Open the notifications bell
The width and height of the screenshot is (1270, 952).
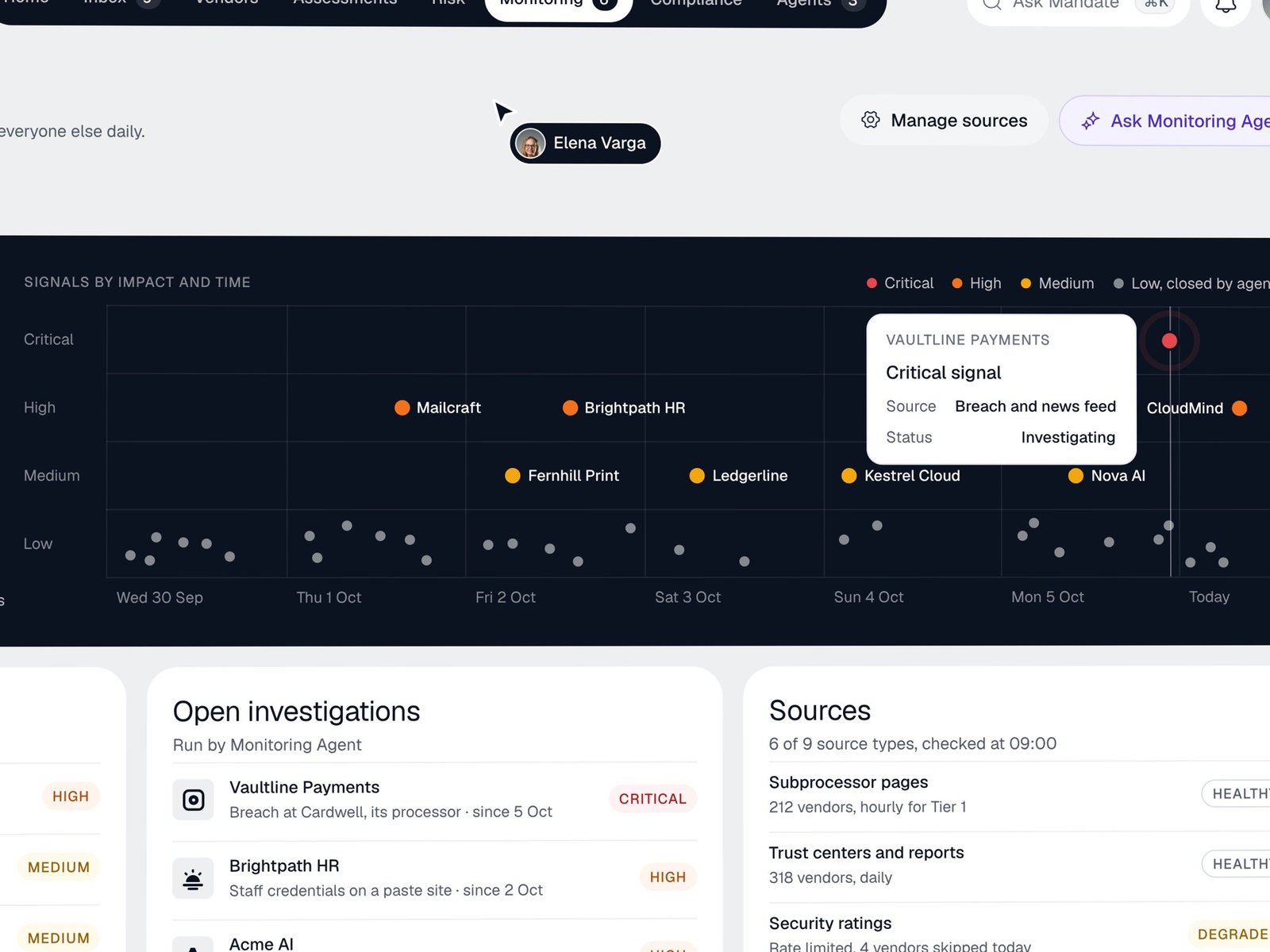coord(1226,5)
